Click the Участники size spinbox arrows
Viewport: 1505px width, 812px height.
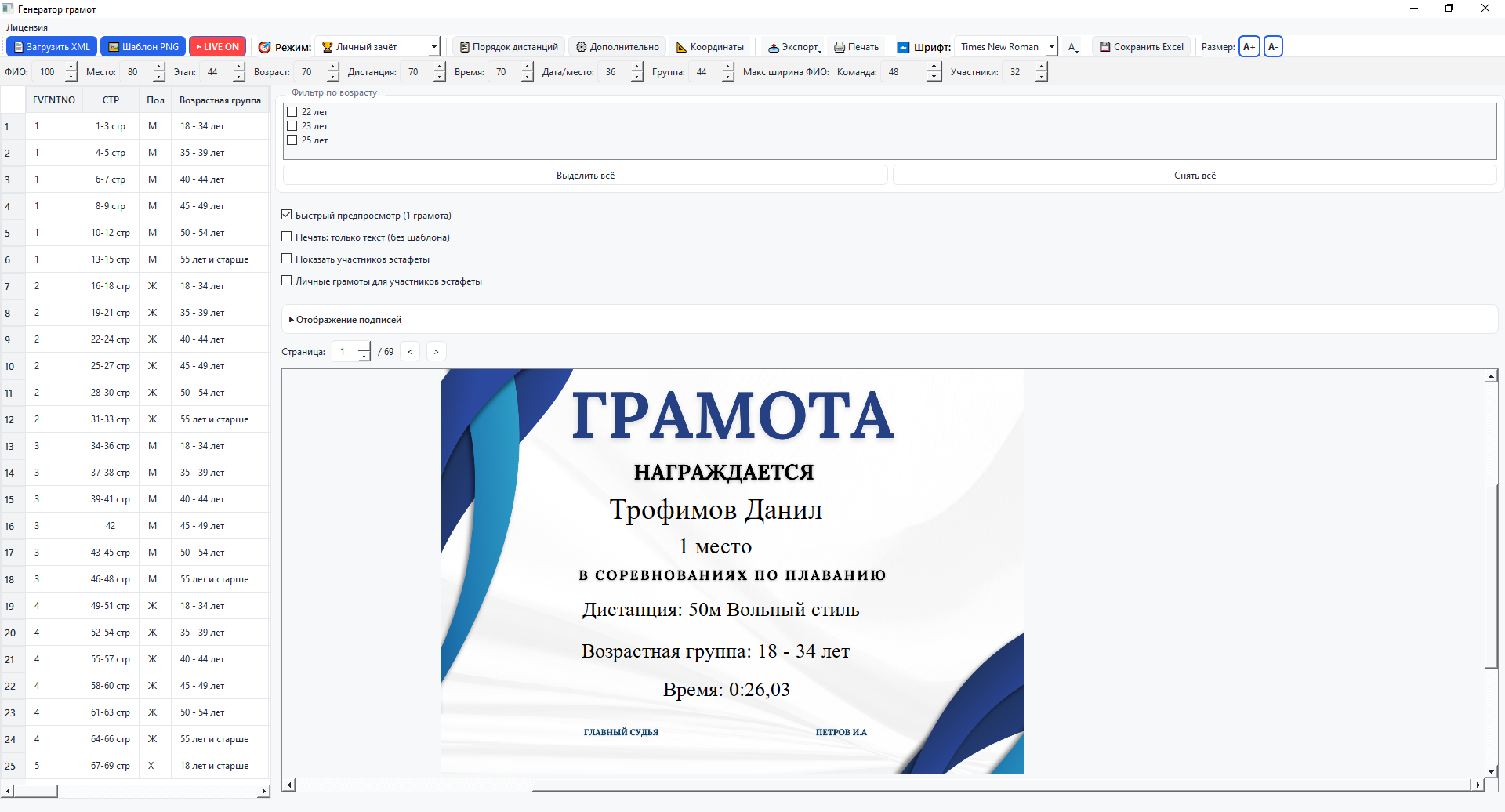[x=1041, y=72]
